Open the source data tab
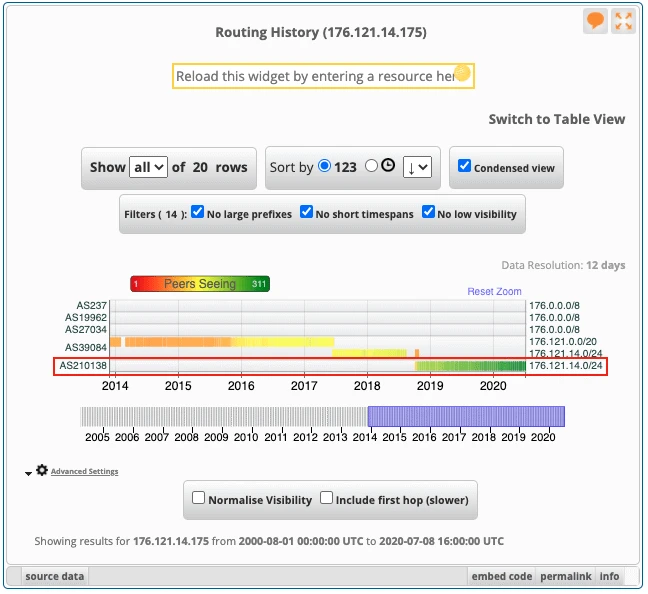648x594 pixels. tap(55, 576)
